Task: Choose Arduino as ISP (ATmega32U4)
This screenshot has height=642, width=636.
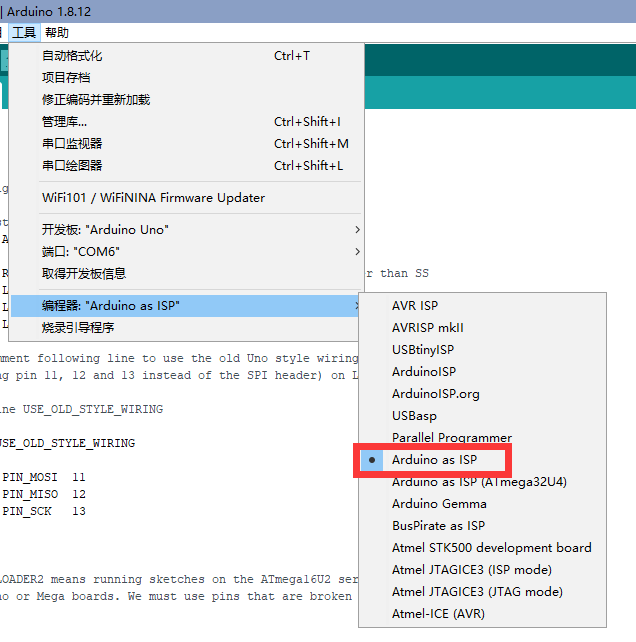Action: point(482,482)
